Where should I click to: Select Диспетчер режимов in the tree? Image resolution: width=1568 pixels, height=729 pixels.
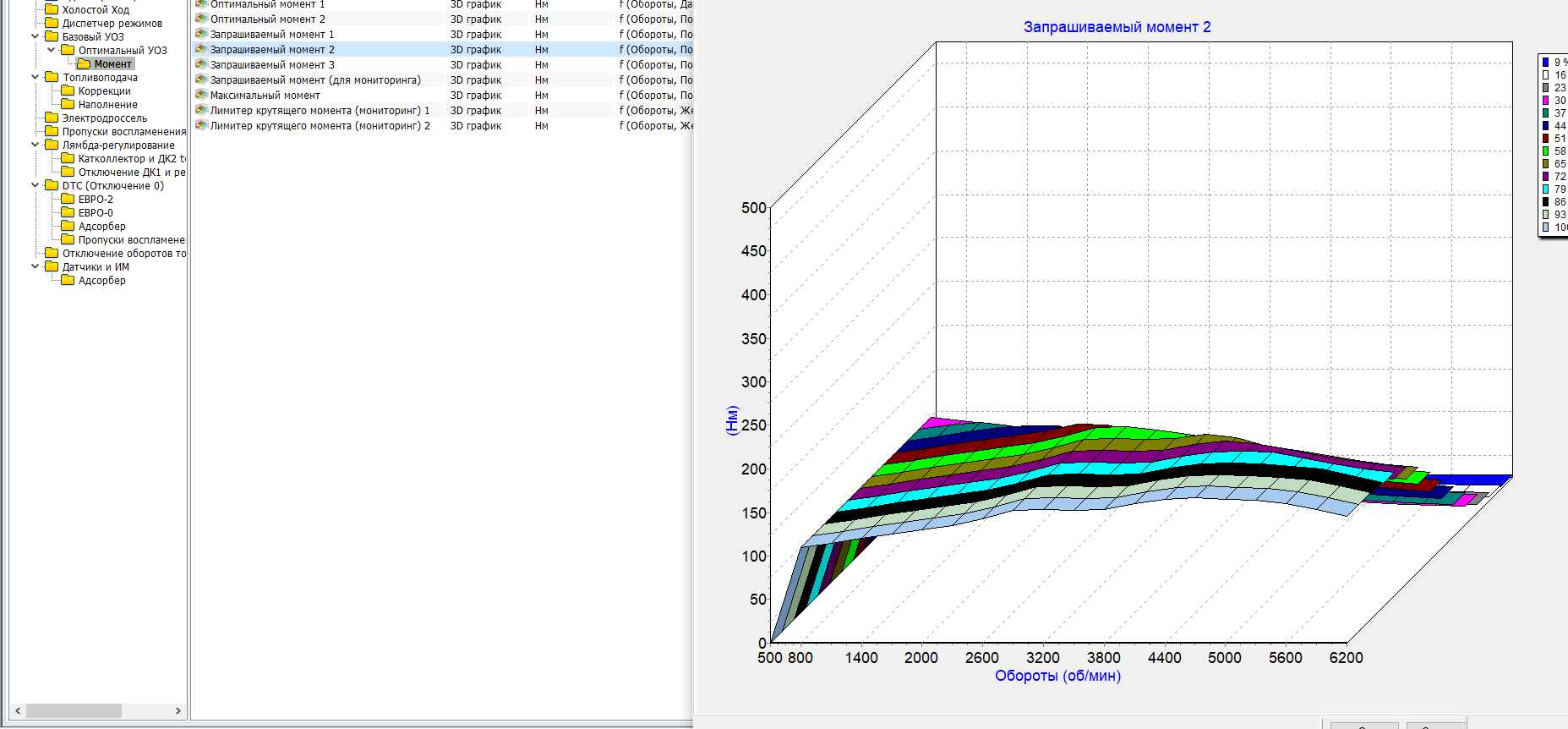112,24
